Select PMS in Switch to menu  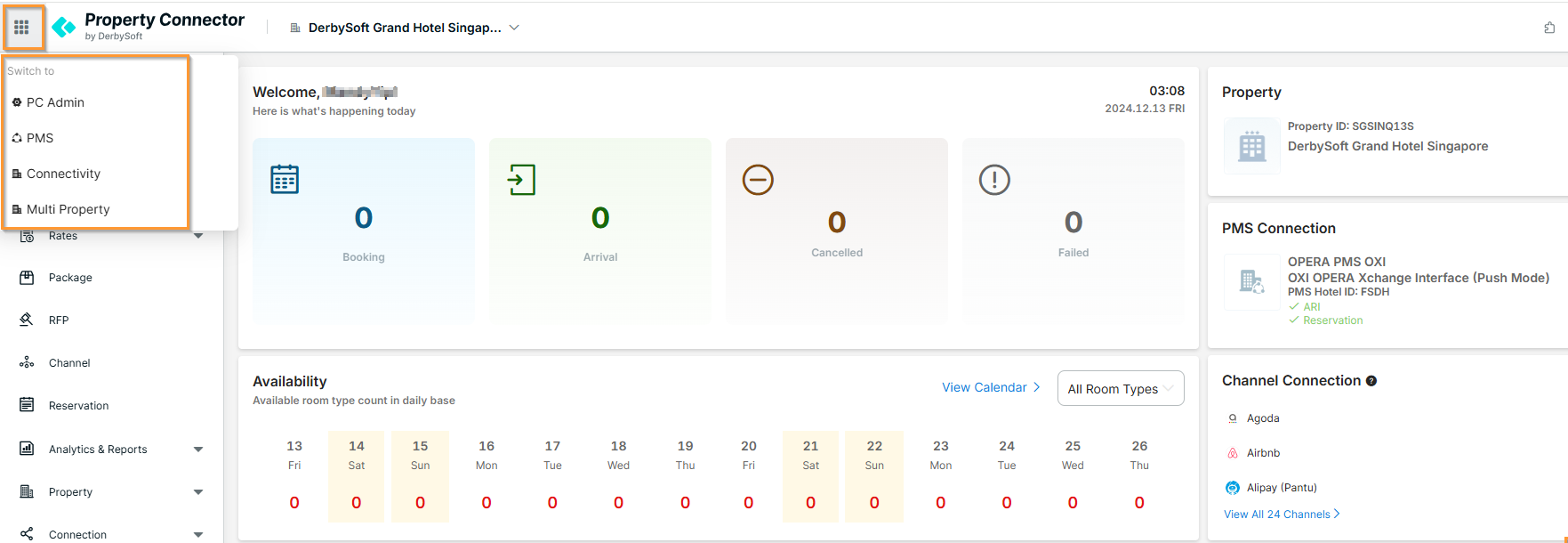click(x=40, y=138)
